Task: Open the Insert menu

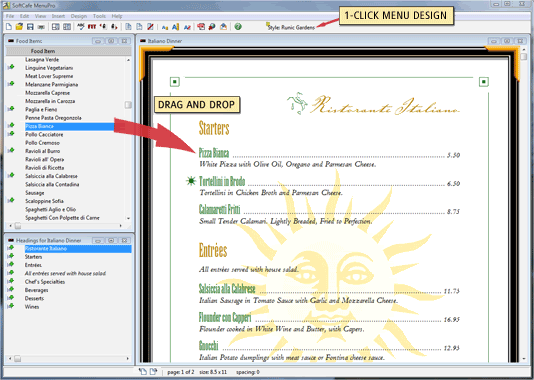Action: (58, 16)
